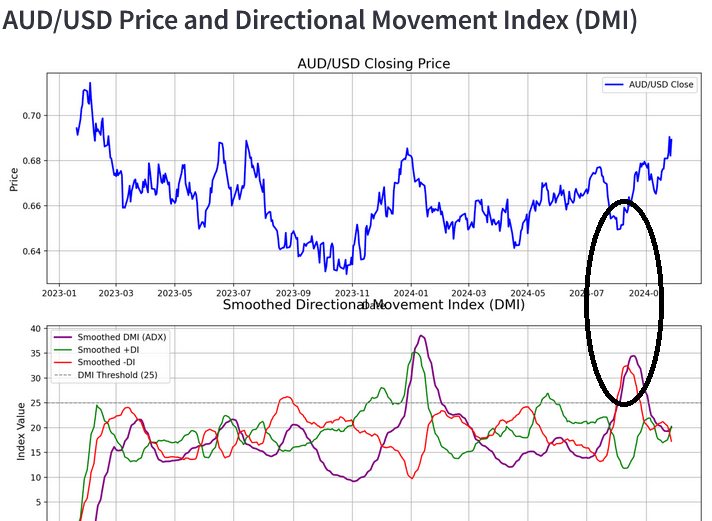Click the Smoothed +DI legend label
The height and width of the screenshot is (521, 712).
(108, 350)
